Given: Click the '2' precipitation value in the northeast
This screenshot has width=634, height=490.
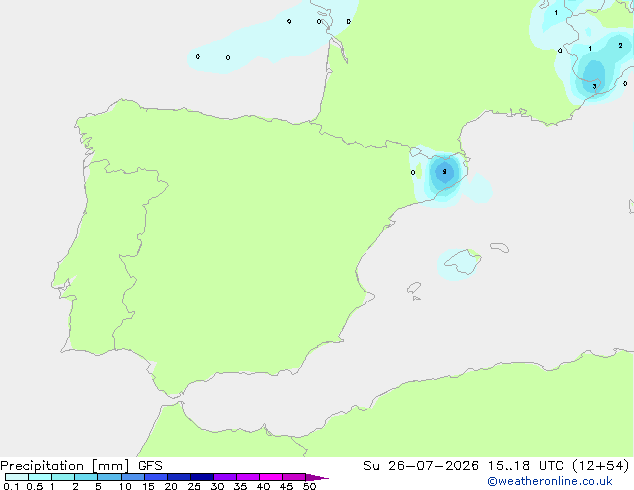Looking at the screenshot, I should [620, 46].
